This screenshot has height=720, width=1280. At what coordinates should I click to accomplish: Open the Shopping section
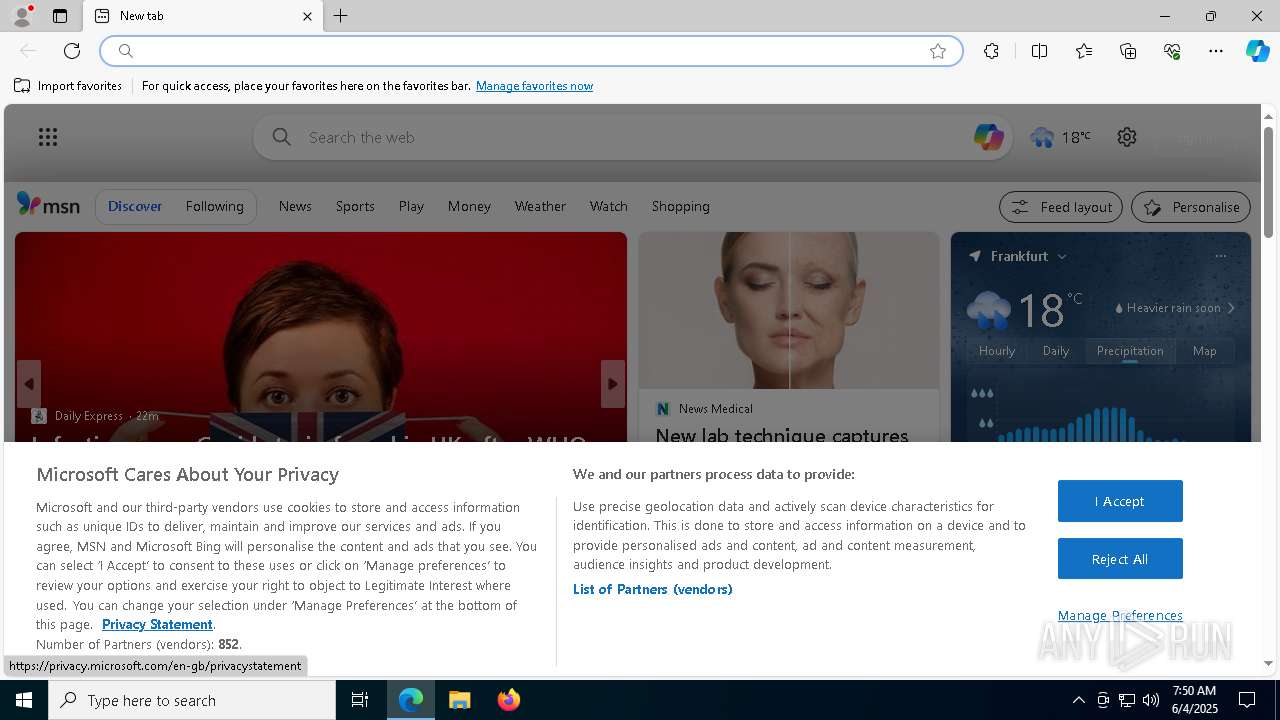[680, 206]
